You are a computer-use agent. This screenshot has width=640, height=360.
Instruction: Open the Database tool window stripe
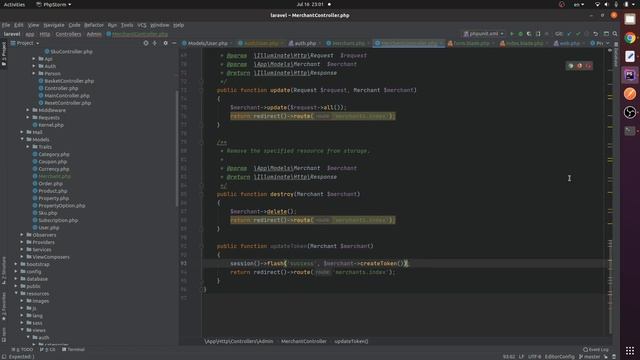pos(616,55)
